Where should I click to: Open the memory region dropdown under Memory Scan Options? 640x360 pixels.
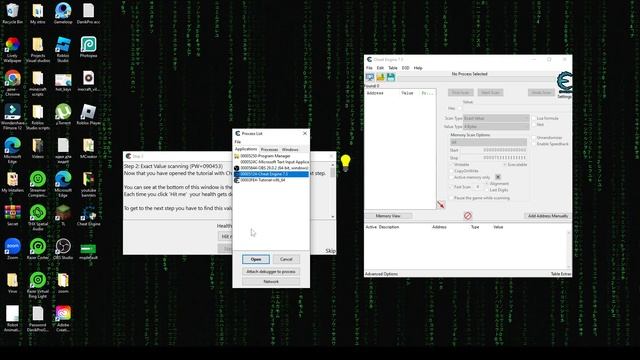tap(488, 142)
